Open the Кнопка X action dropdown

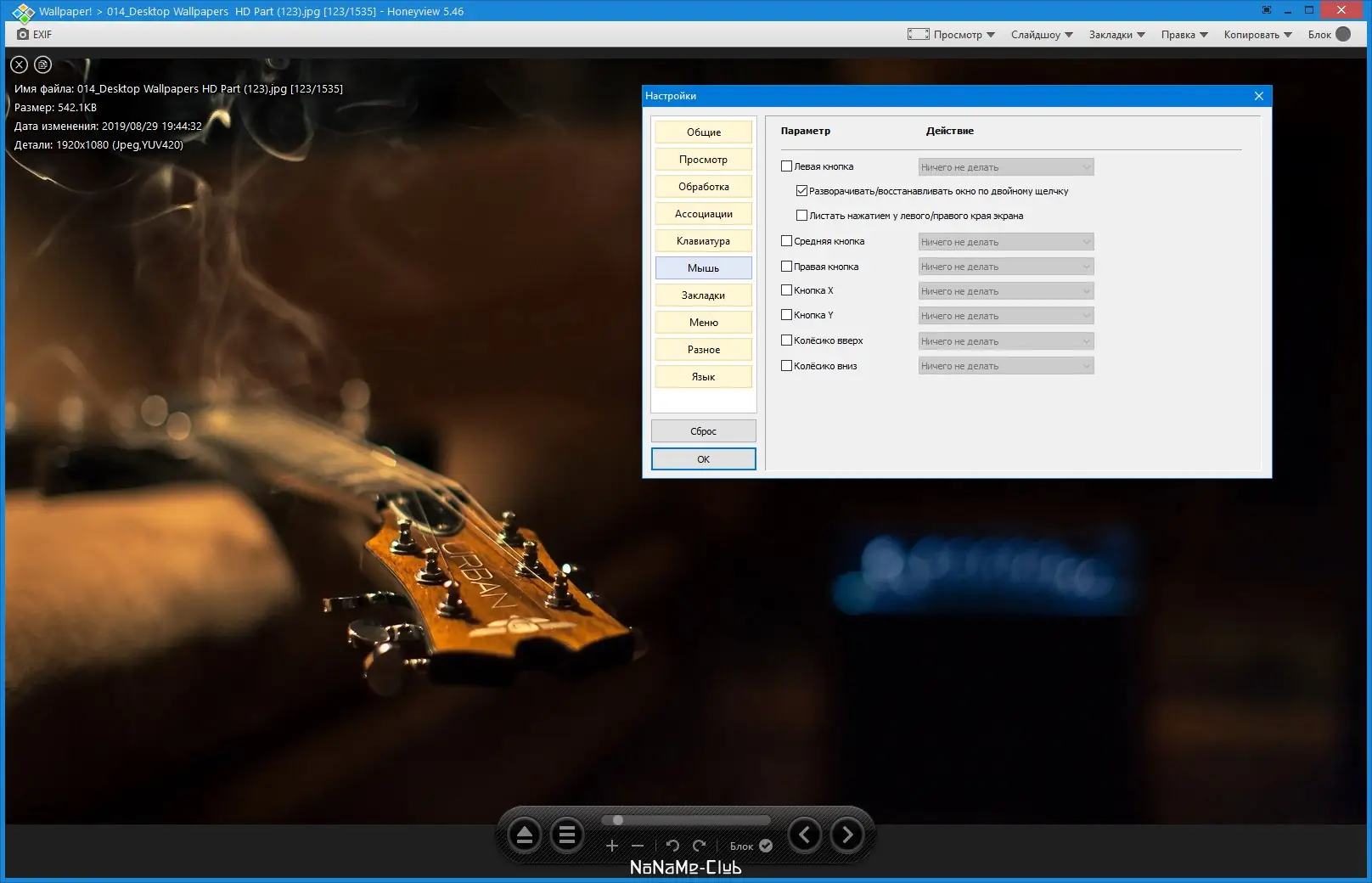pyautogui.click(x=1006, y=291)
